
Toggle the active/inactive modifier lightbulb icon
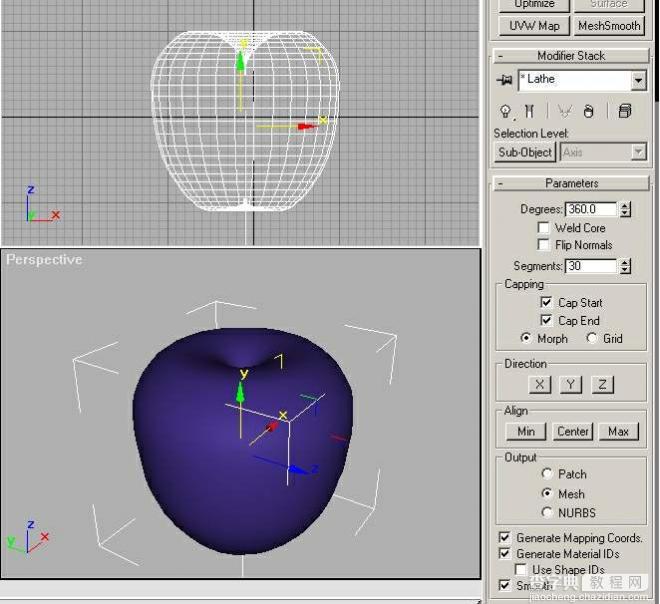[505, 112]
